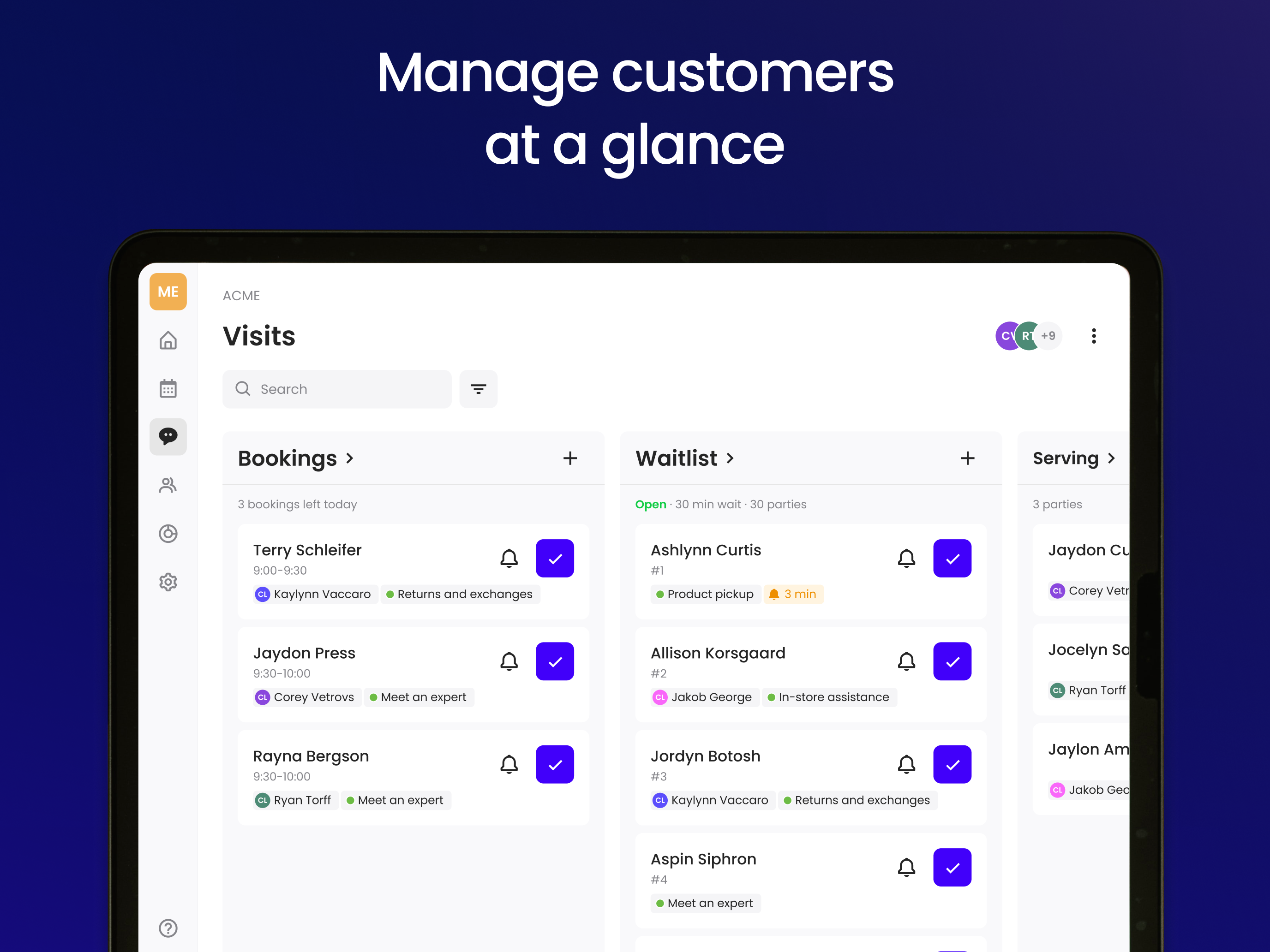Click the Product pickup tag on Ashlynn Curtis
Screen dimensions: 1270x952
[705, 594]
